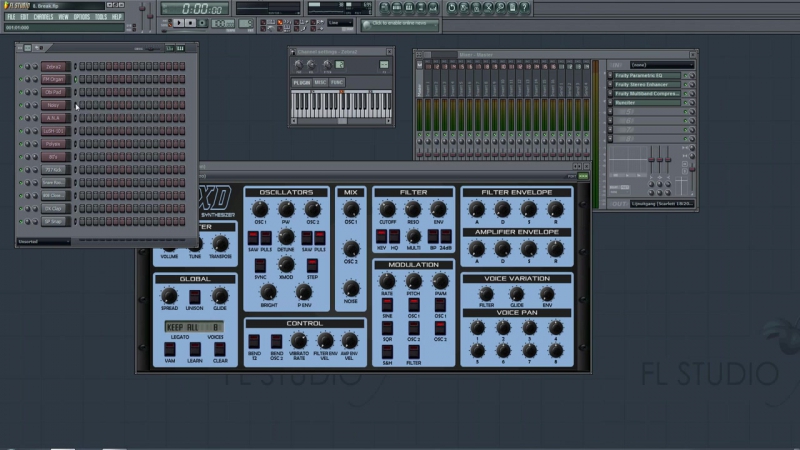800x450 pixels.
Task: Toggle the UNISON switch in Global section
Action: 194,296
